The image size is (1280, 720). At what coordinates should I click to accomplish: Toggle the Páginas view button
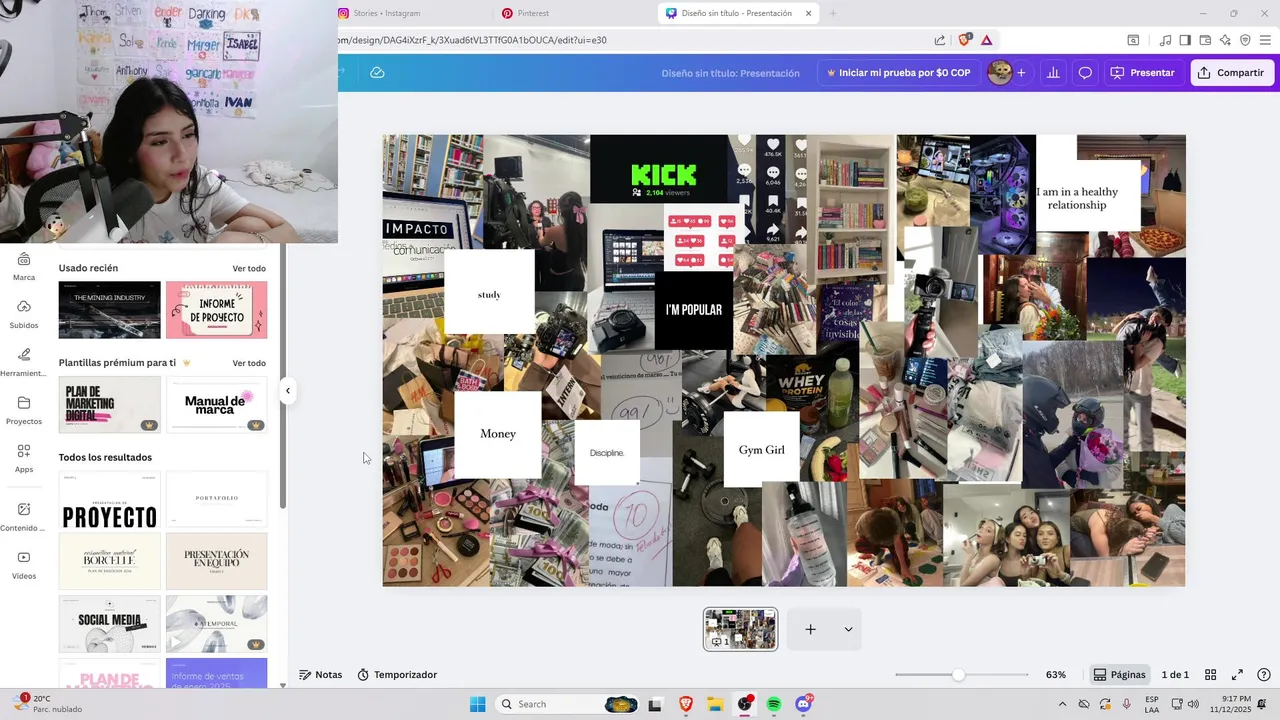pos(1119,675)
